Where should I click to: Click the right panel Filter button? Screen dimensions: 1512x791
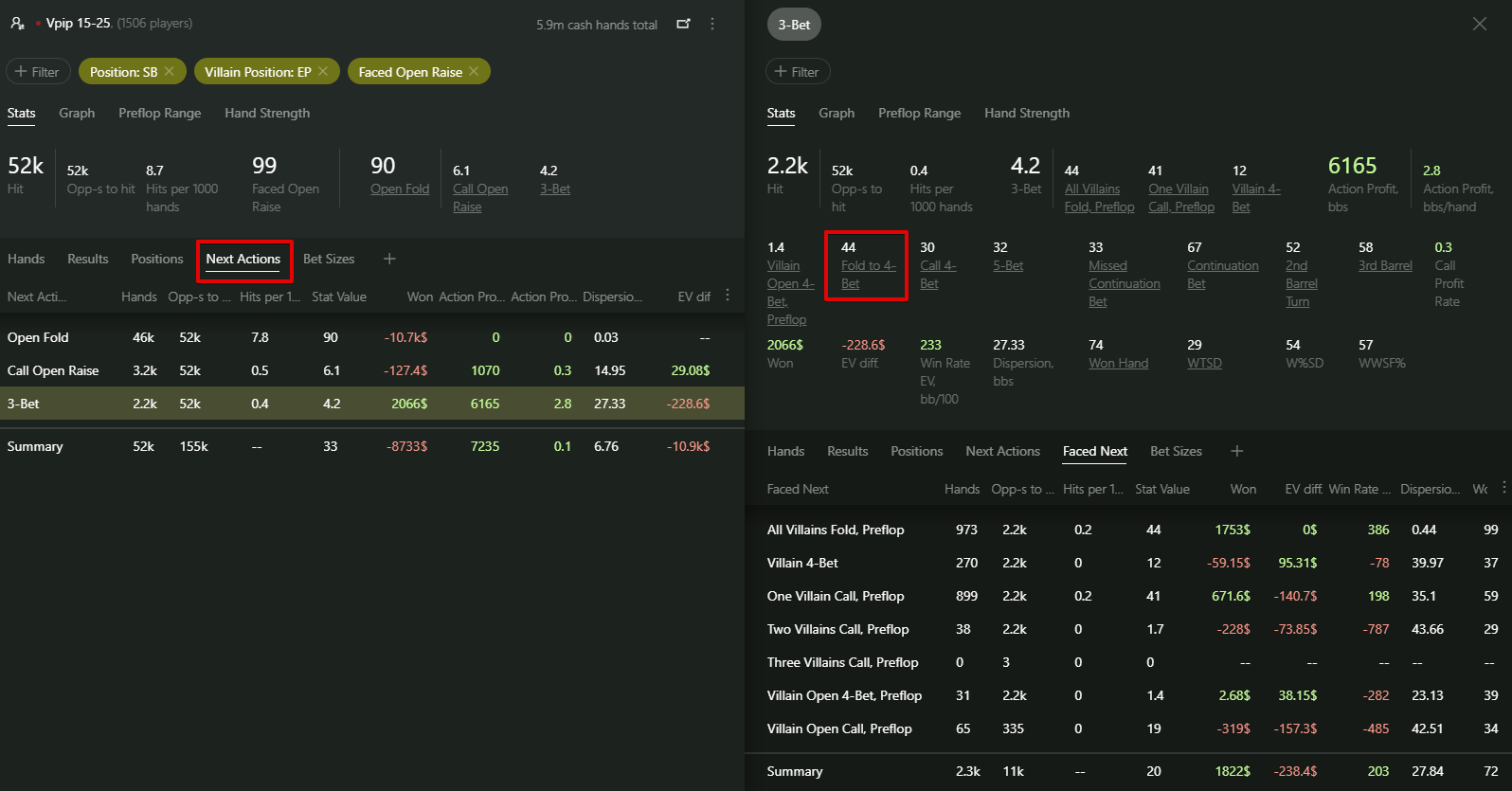[x=797, y=72]
